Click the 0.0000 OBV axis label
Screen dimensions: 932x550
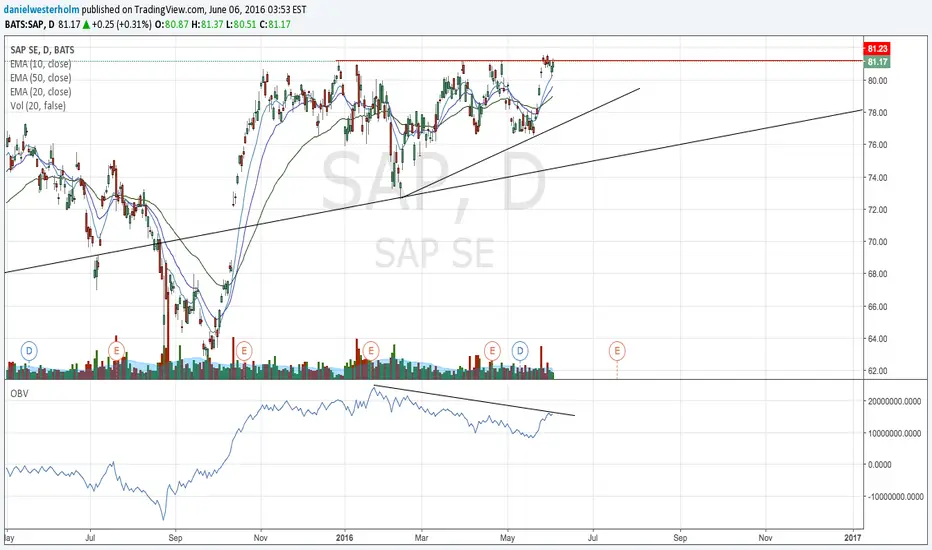tap(880, 465)
